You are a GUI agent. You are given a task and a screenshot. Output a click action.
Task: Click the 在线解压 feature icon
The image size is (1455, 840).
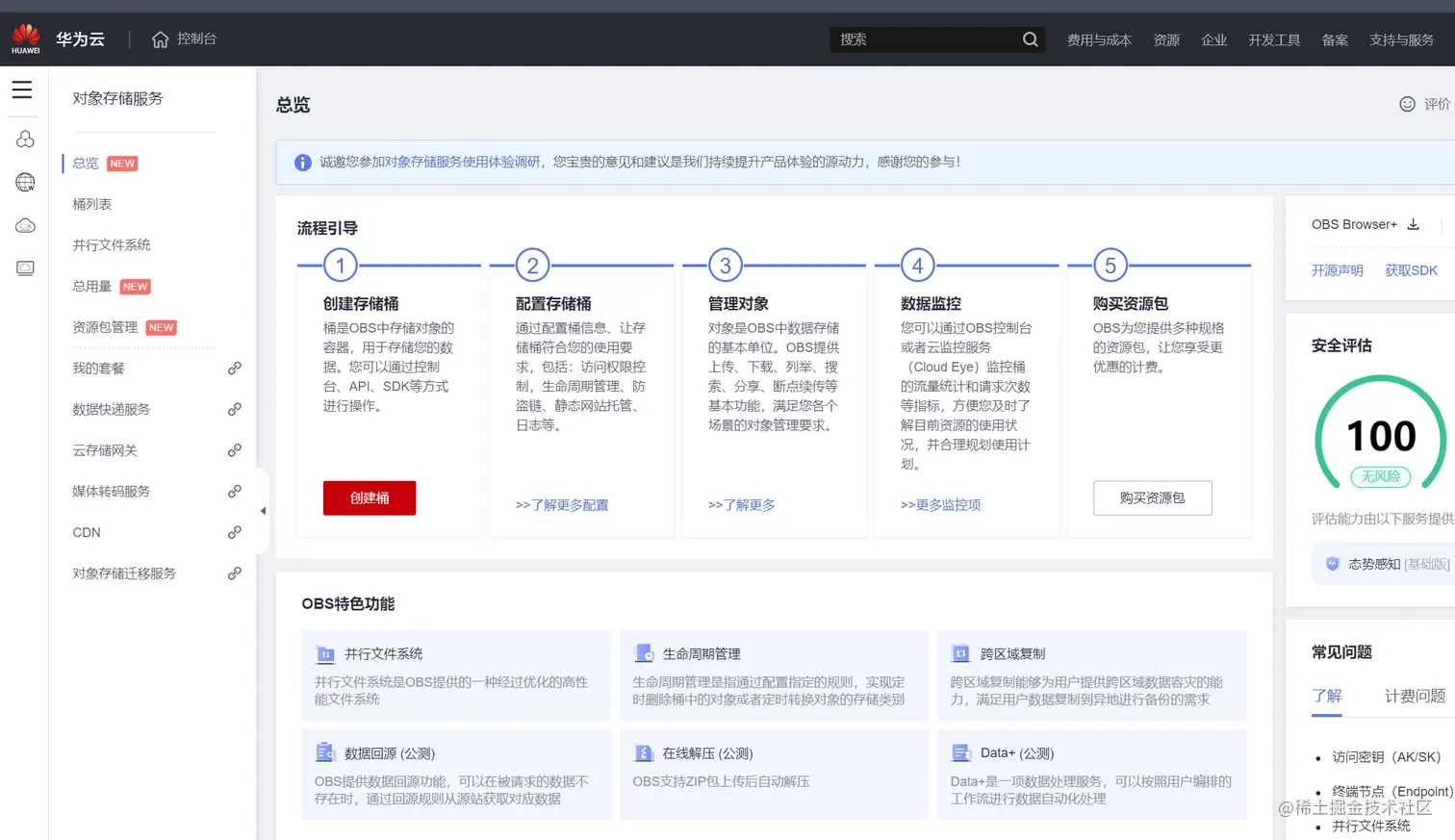click(644, 753)
